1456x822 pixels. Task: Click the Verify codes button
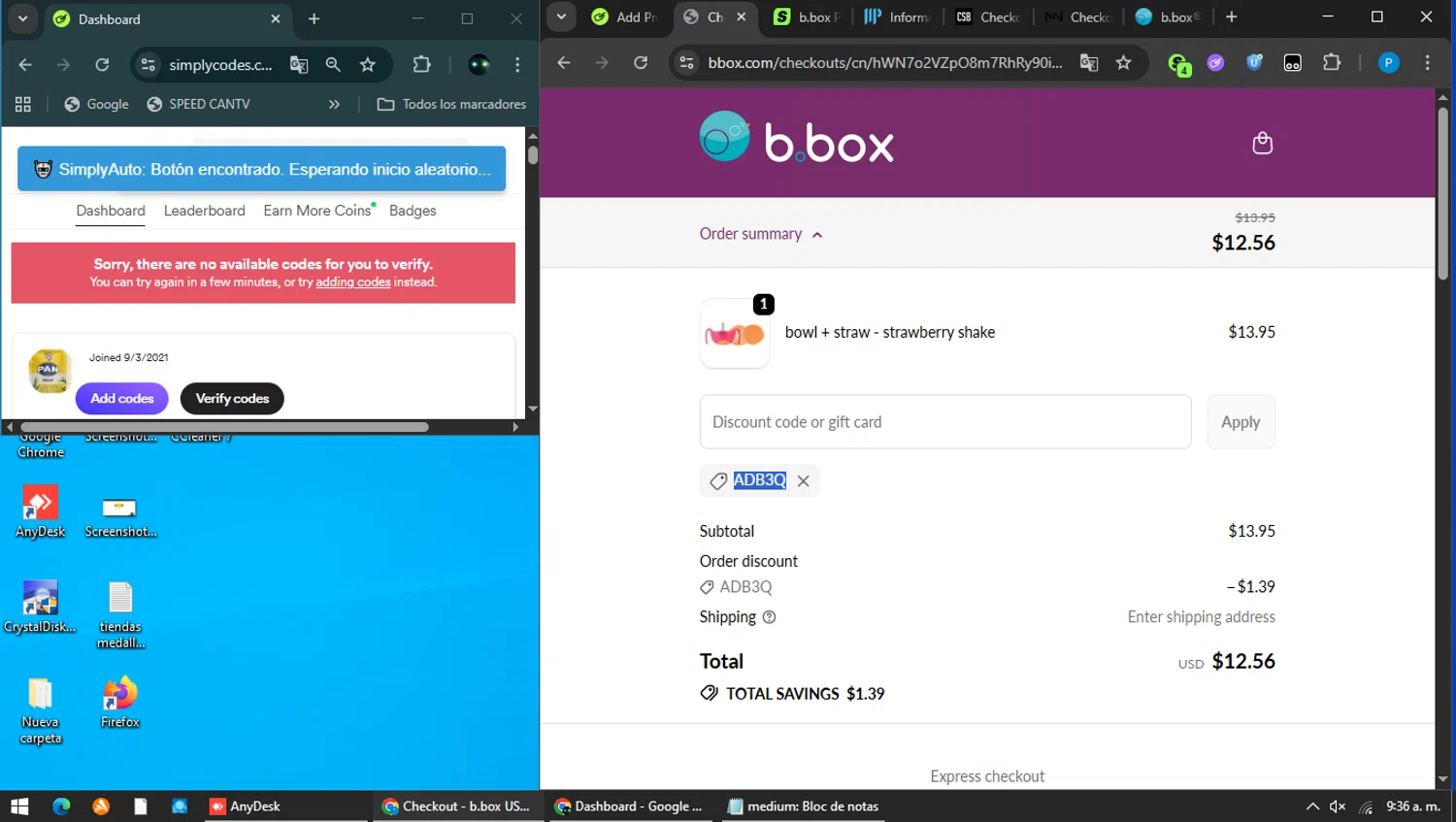232,399
